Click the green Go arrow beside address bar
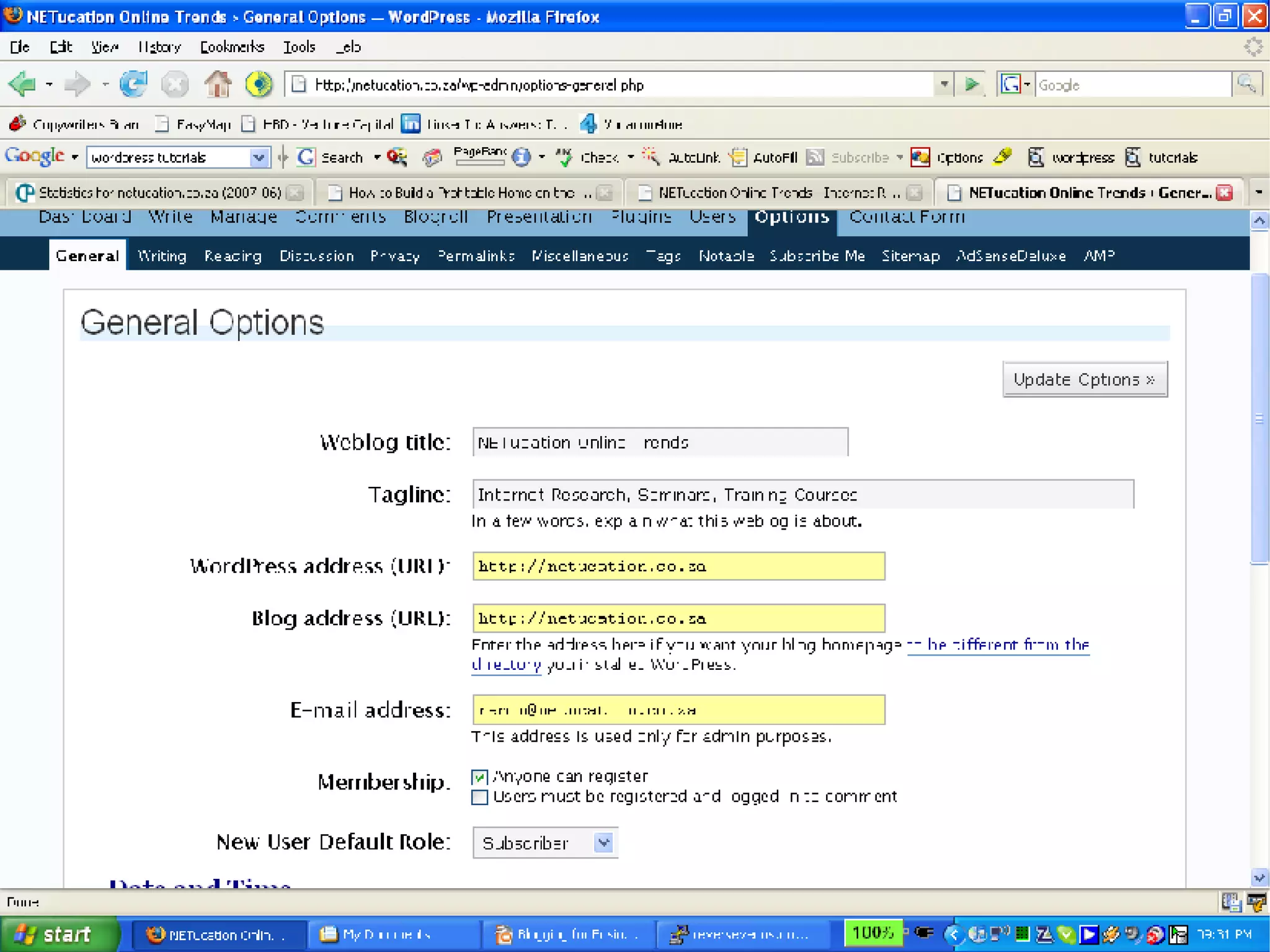 972,84
